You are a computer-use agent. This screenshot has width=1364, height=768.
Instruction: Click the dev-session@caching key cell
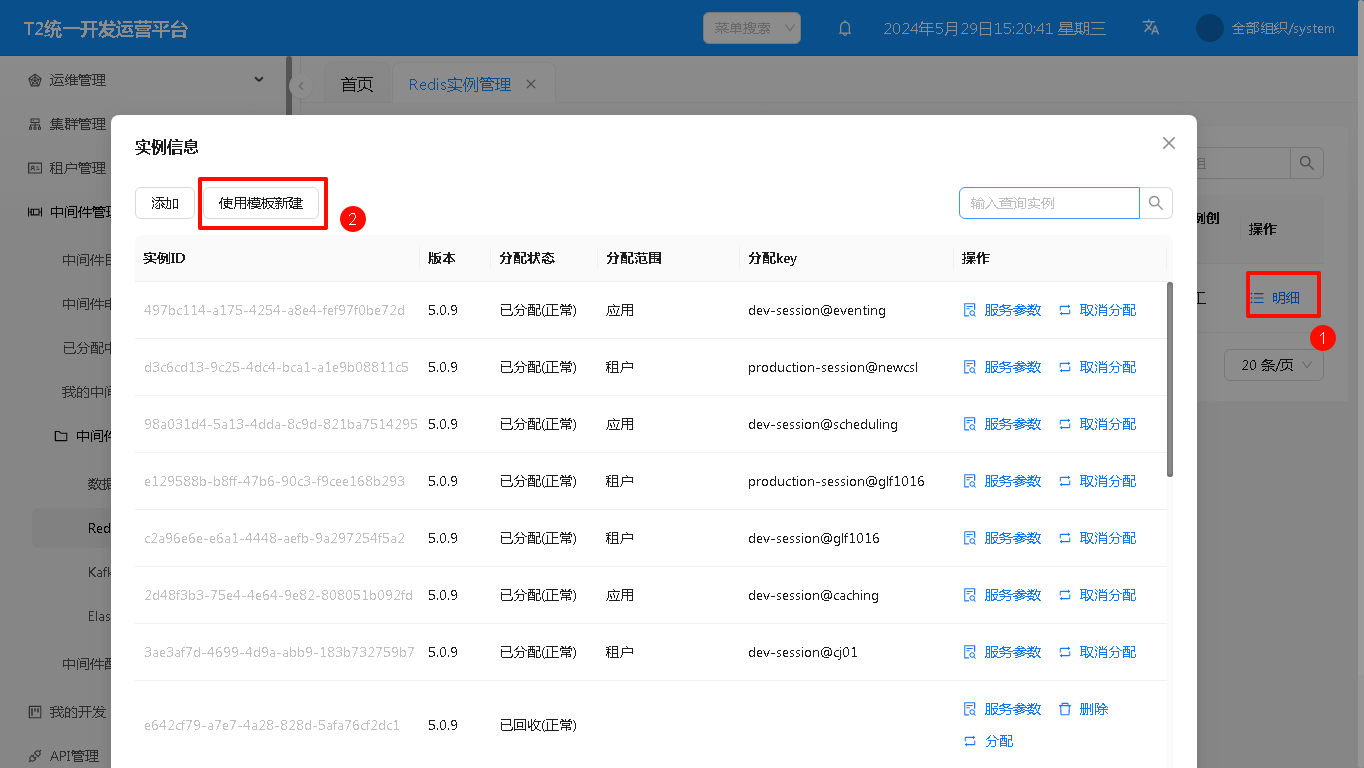813,595
